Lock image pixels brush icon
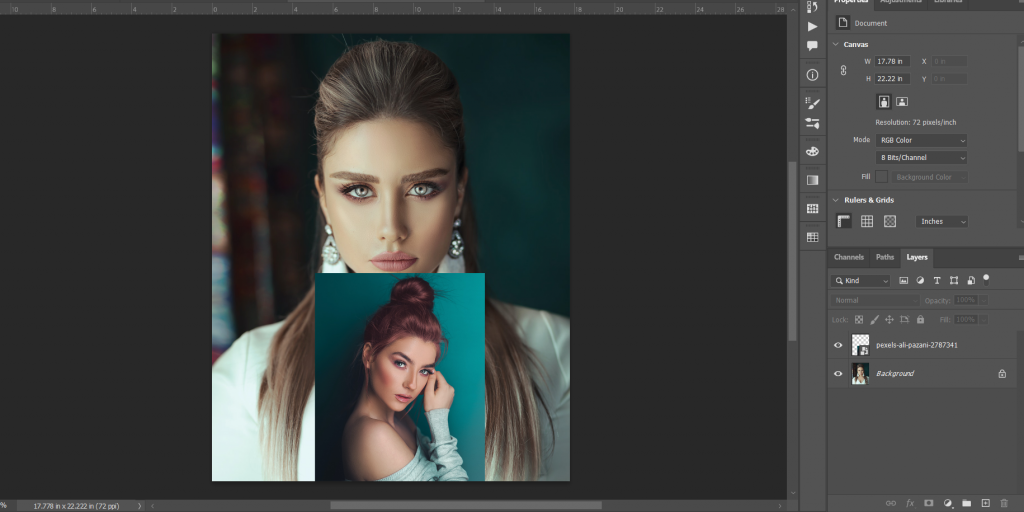This screenshot has height=512, width=1024. tap(874, 320)
